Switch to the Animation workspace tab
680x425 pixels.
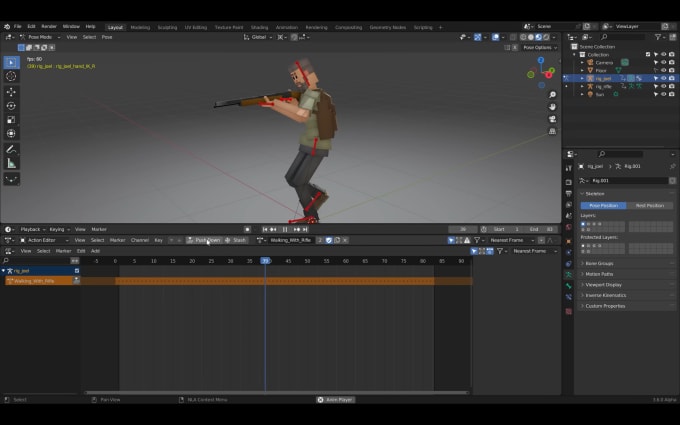[287, 27]
